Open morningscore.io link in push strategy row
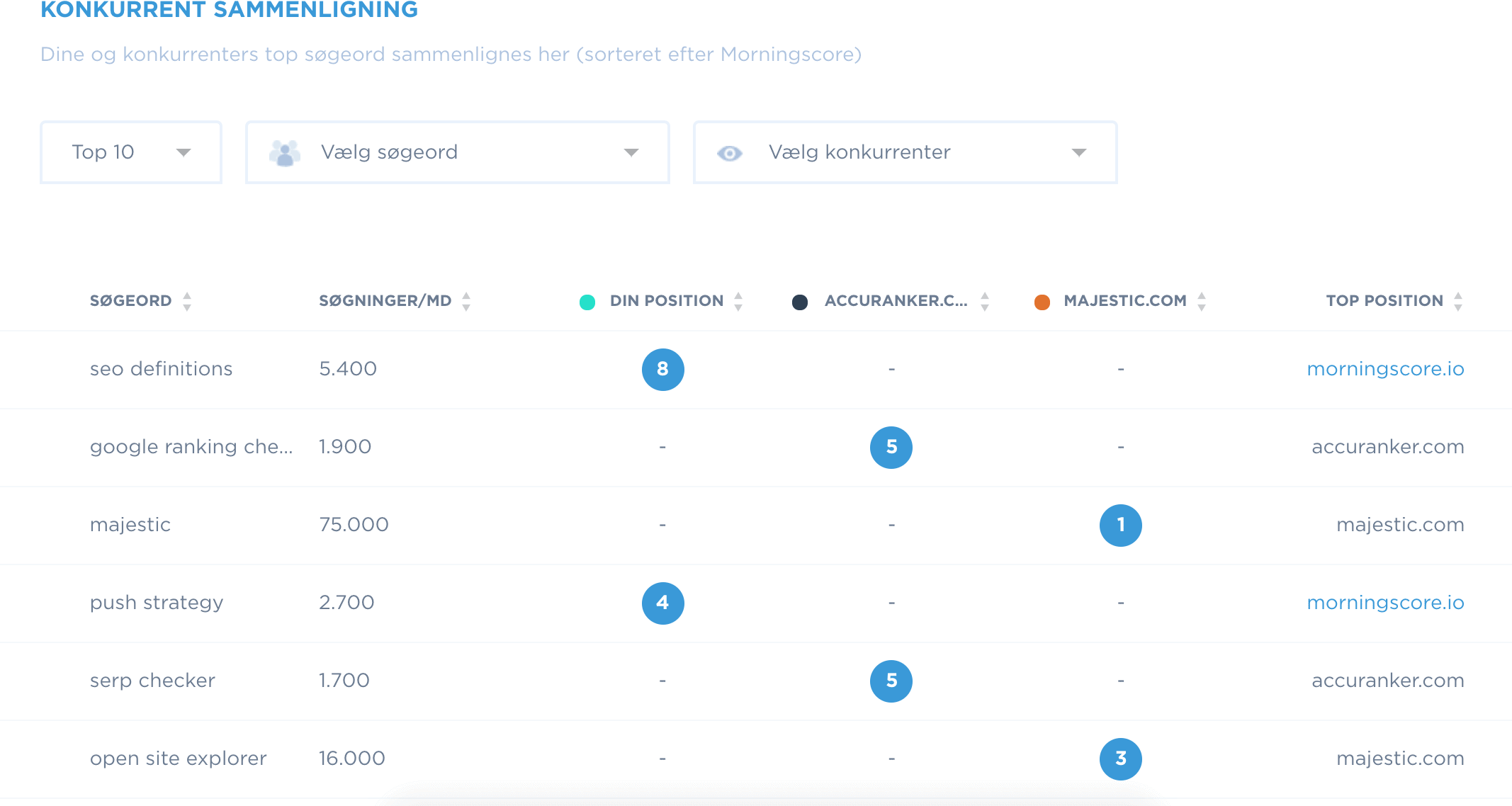Screen dimensions: 1512x806 pyautogui.click(x=1385, y=603)
